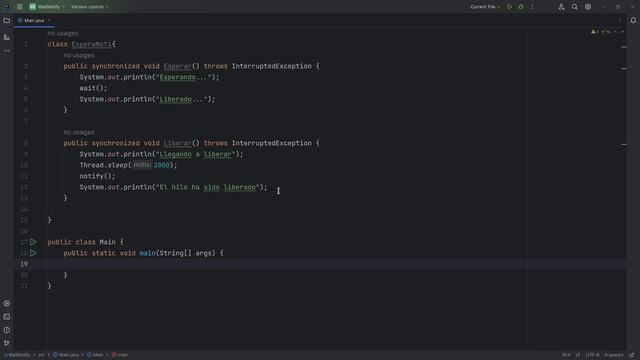The image size is (640, 360).
Task: Click the 2000 value in Thread.sleep
Action: 162,165
